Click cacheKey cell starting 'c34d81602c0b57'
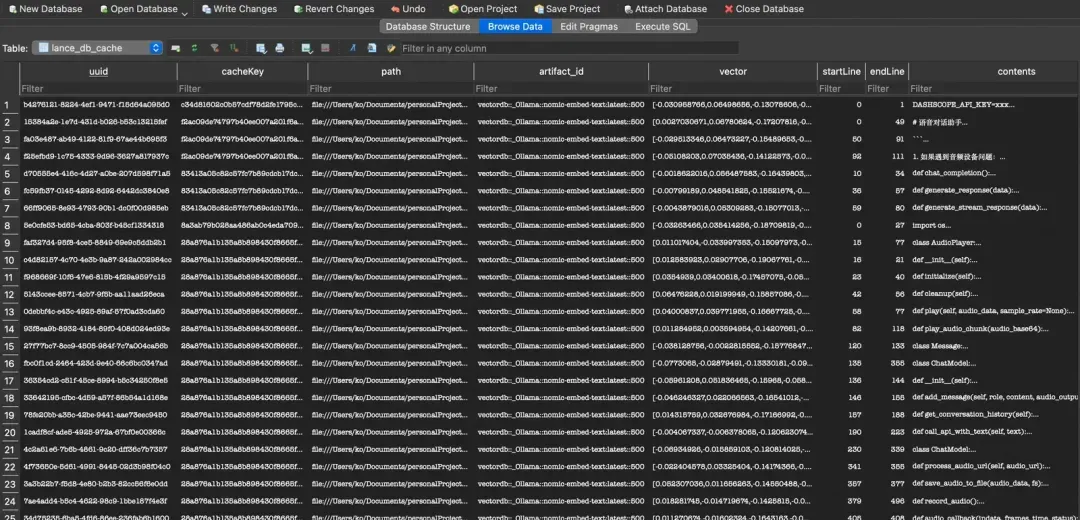This screenshot has height=520, width=1080. click(x=242, y=105)
